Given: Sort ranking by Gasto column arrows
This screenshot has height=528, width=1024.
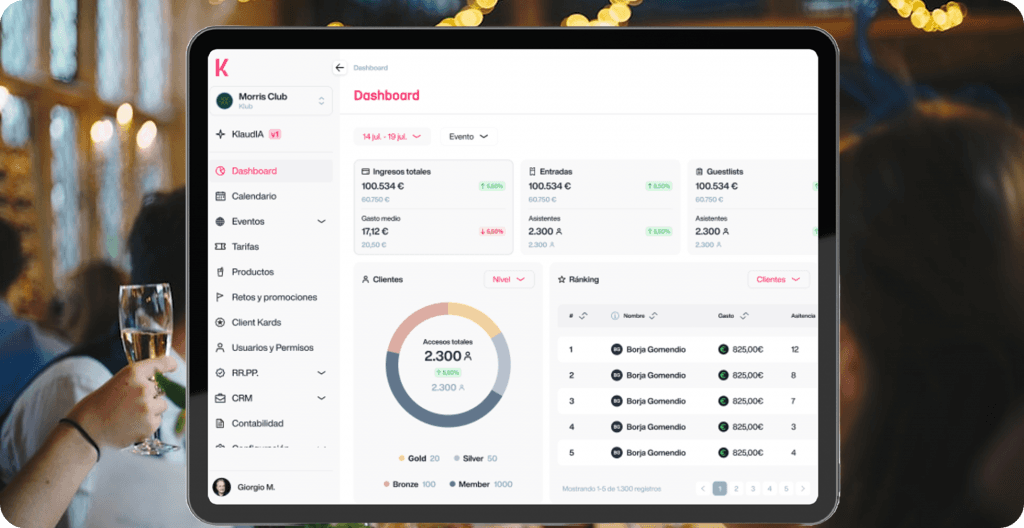Looking at the screenshot, I should (x=744, y=316).
